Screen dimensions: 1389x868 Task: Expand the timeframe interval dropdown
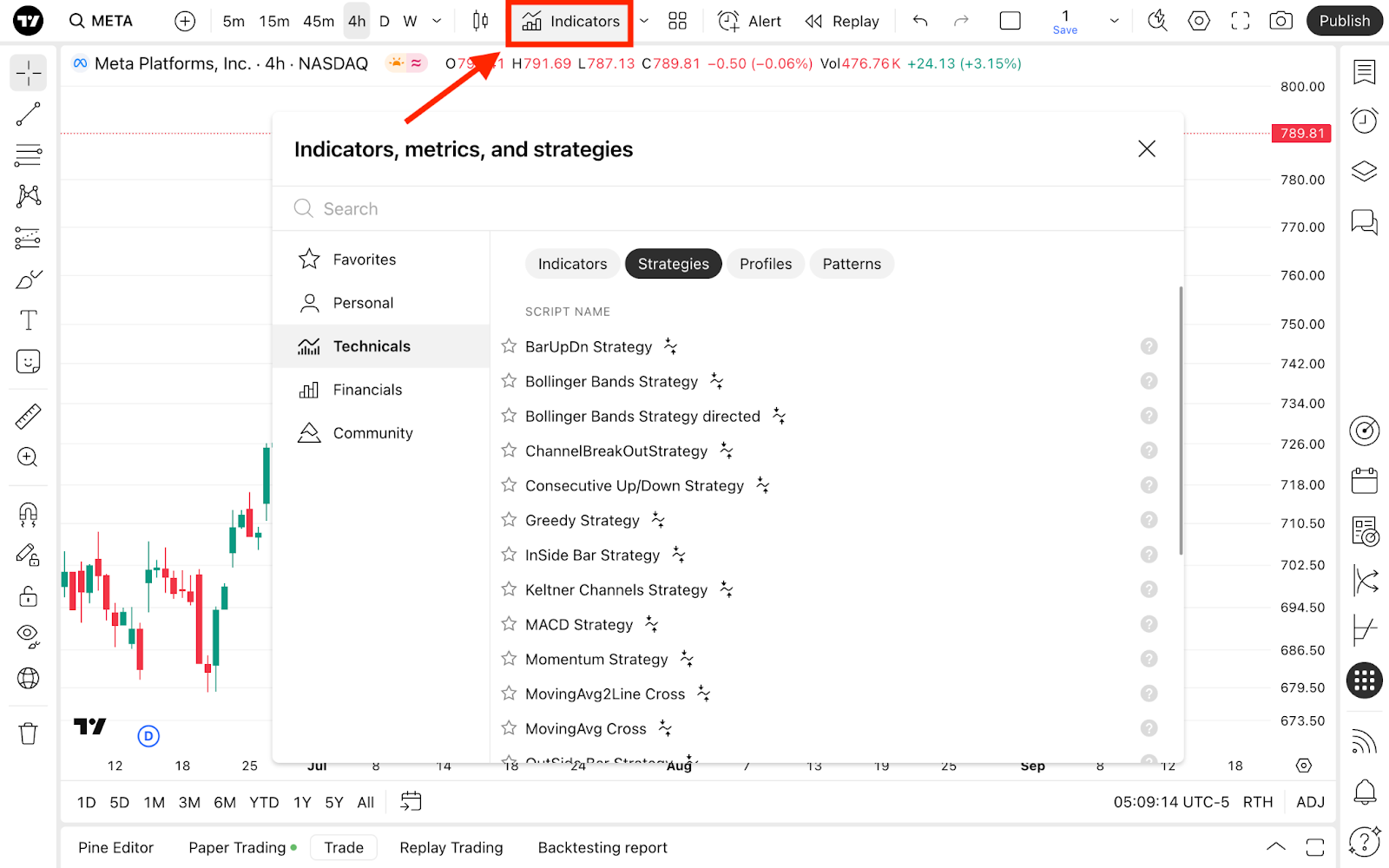[437, 21]
